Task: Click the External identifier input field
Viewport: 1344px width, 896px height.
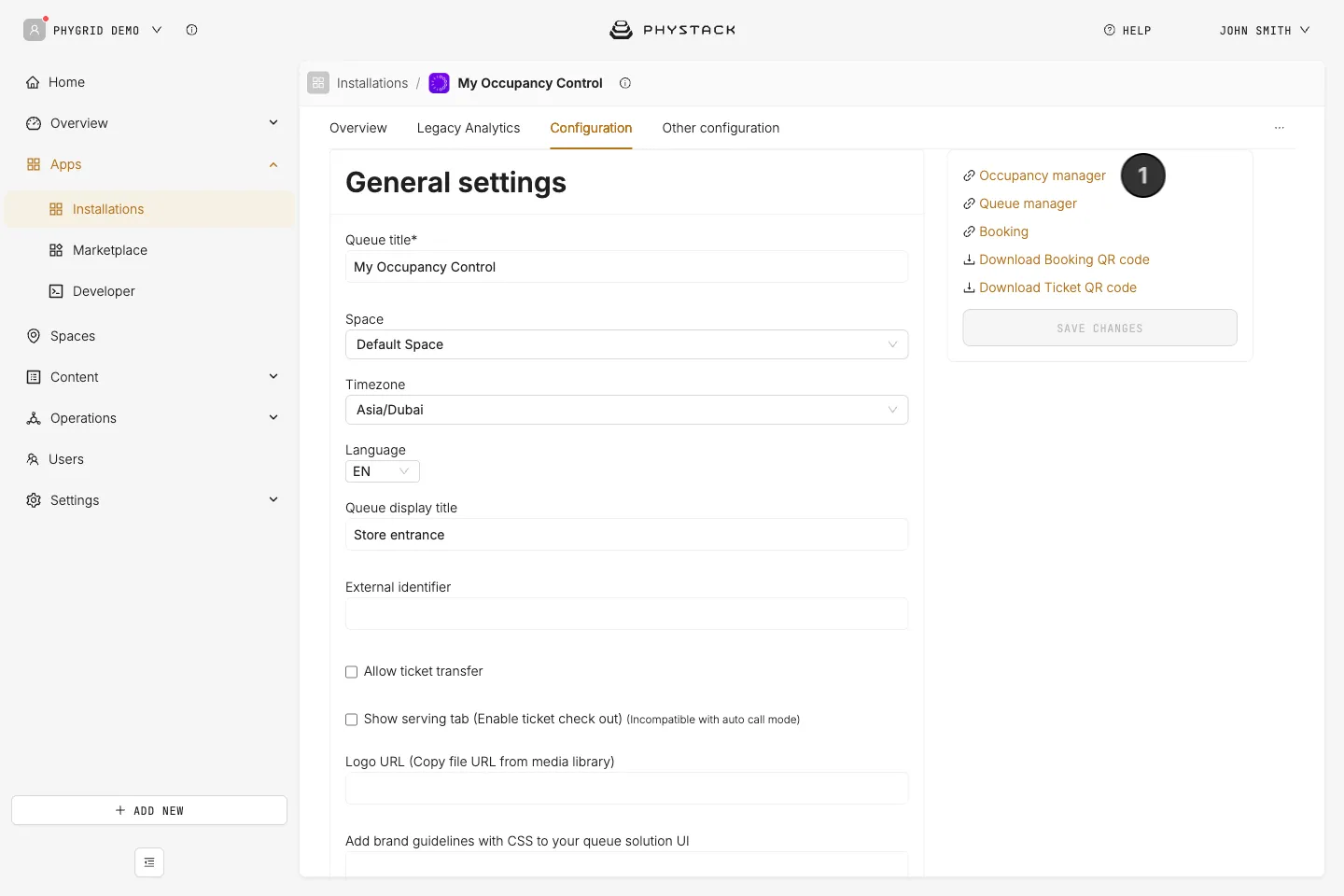Action: coord(626,614)
